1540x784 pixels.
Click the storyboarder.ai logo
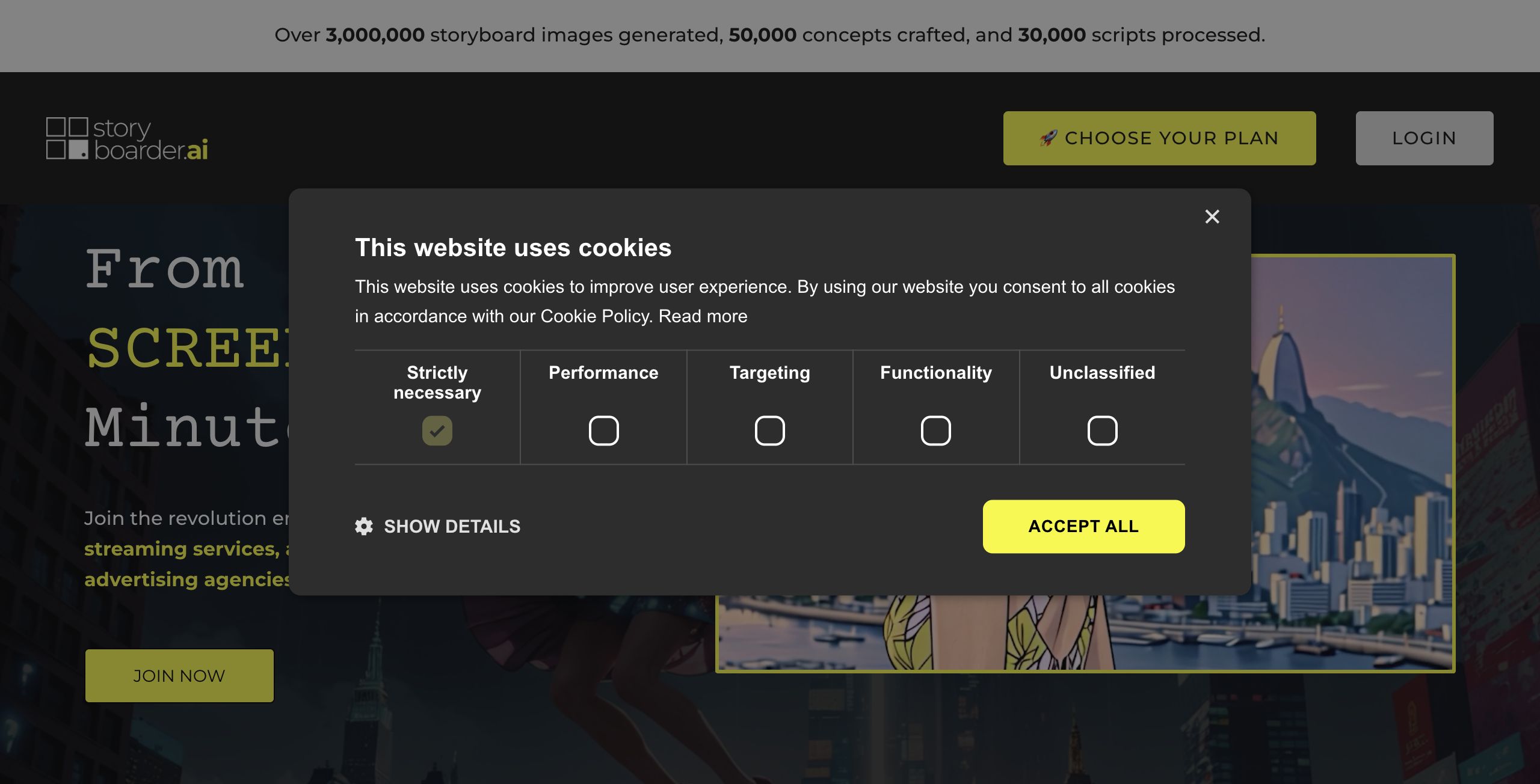point(127,139)
